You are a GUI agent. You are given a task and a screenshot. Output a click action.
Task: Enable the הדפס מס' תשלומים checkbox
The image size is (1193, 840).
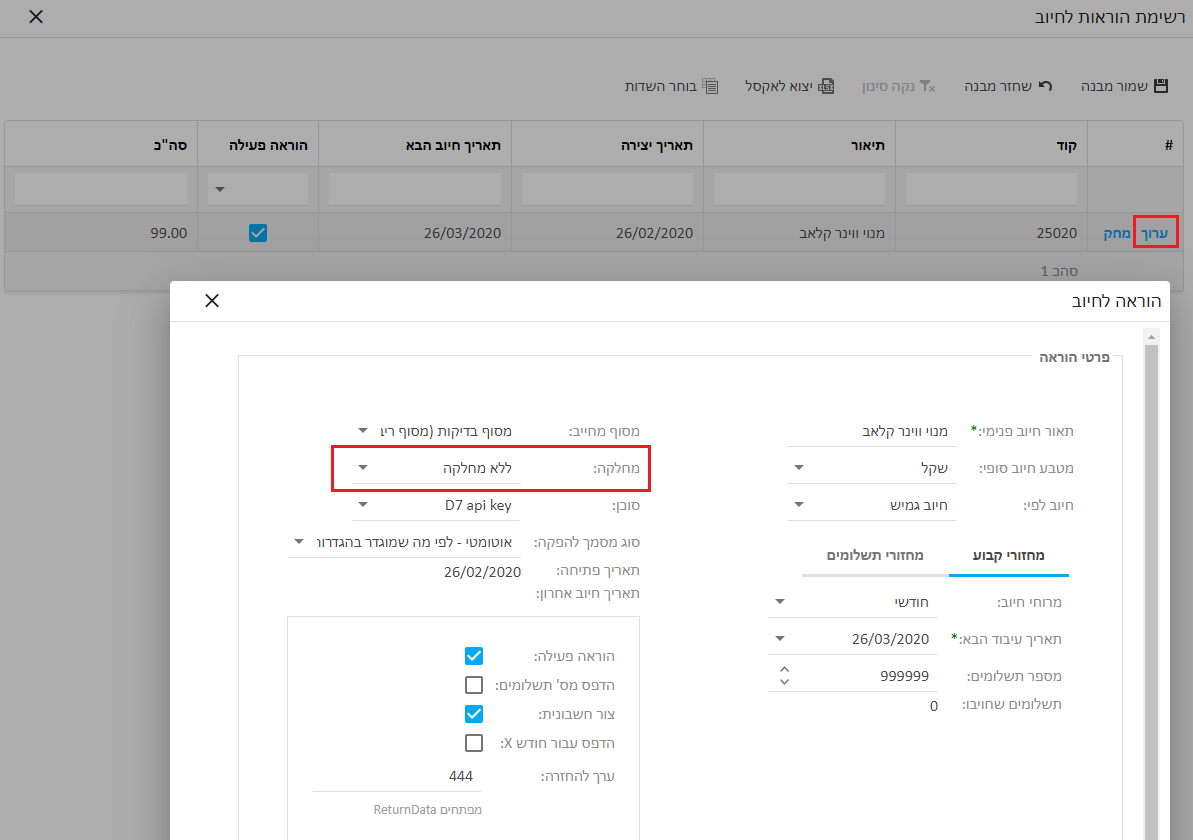474,685
